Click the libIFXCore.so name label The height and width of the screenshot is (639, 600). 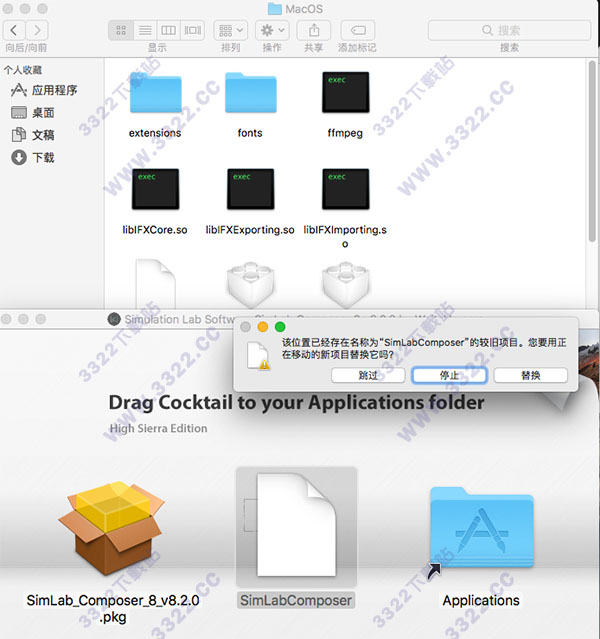[155, 230]
